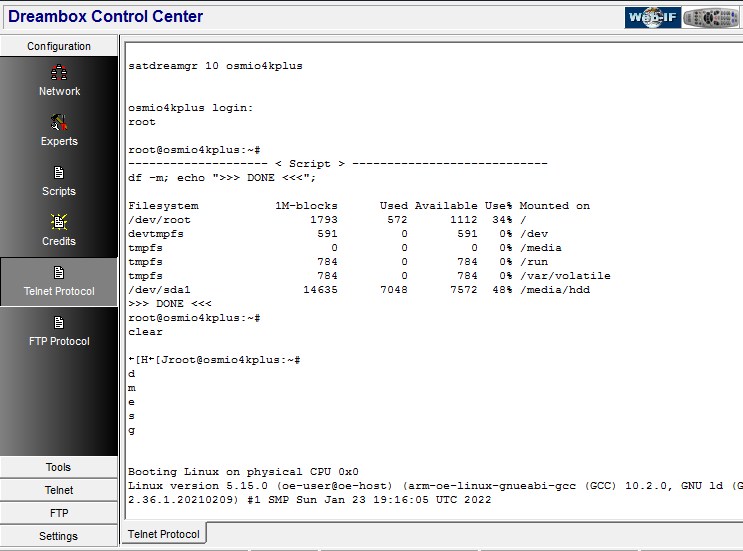Screen dimensions: 743x551
Task: Open the remote control icon
Action: tap(711, 18)
